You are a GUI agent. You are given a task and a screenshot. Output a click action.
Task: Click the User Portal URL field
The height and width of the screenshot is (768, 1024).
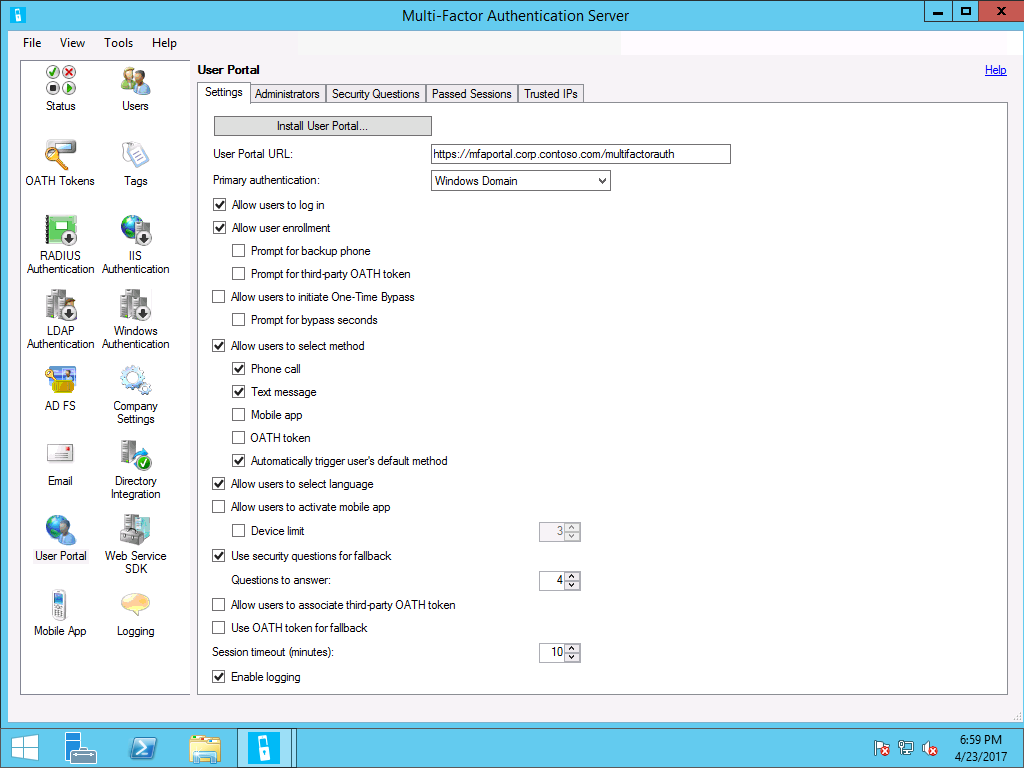pos(580,154)
